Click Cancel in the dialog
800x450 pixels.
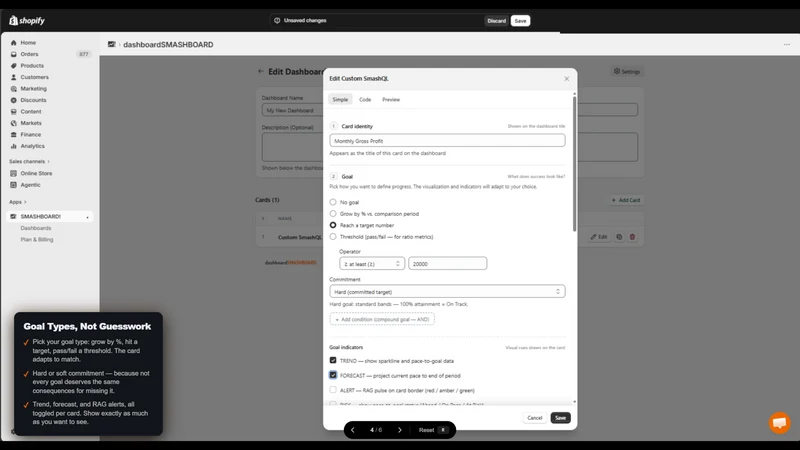pyautogui.click(x=534, y=418)
